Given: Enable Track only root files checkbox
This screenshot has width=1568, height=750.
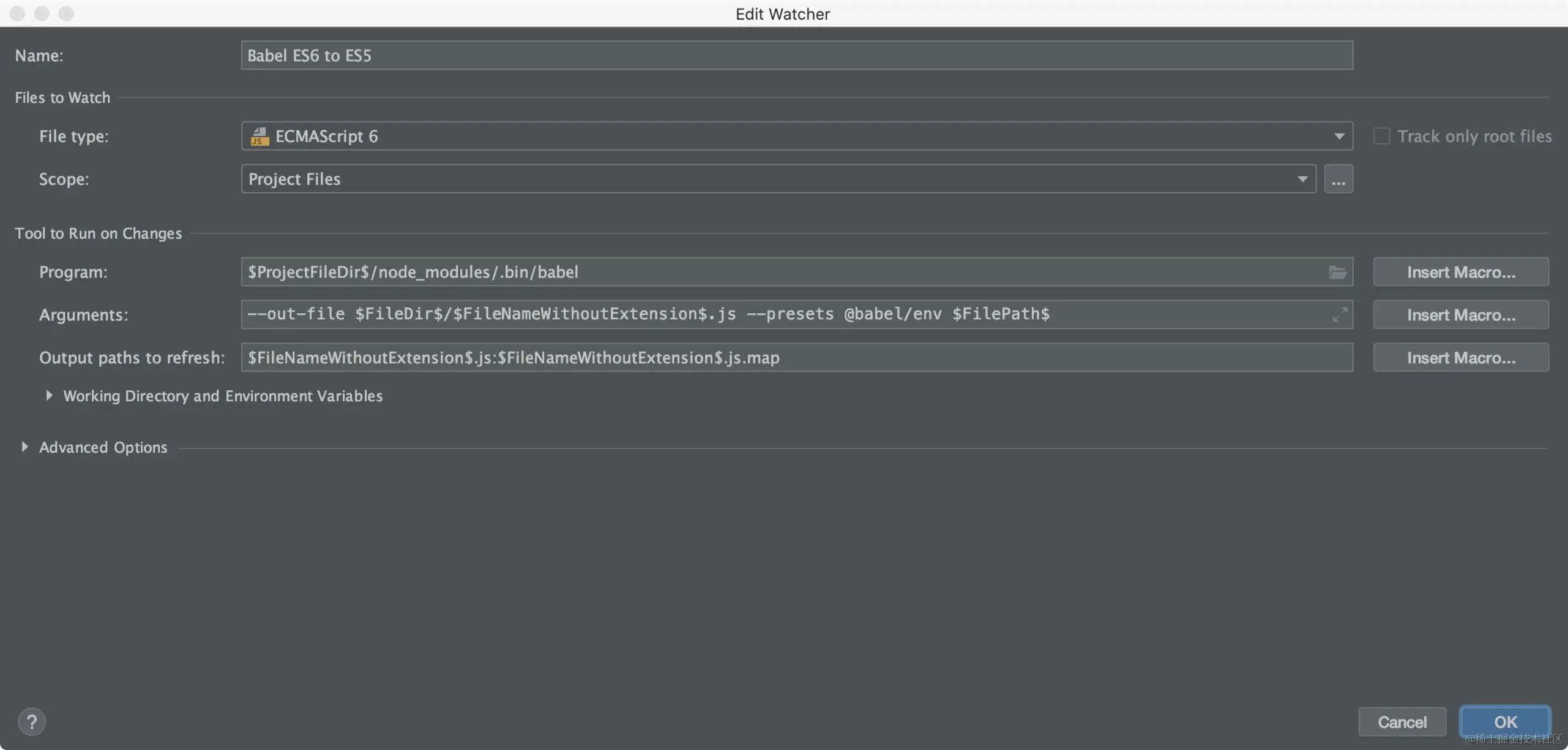Looking at the screenshot, I should 1381,136.
